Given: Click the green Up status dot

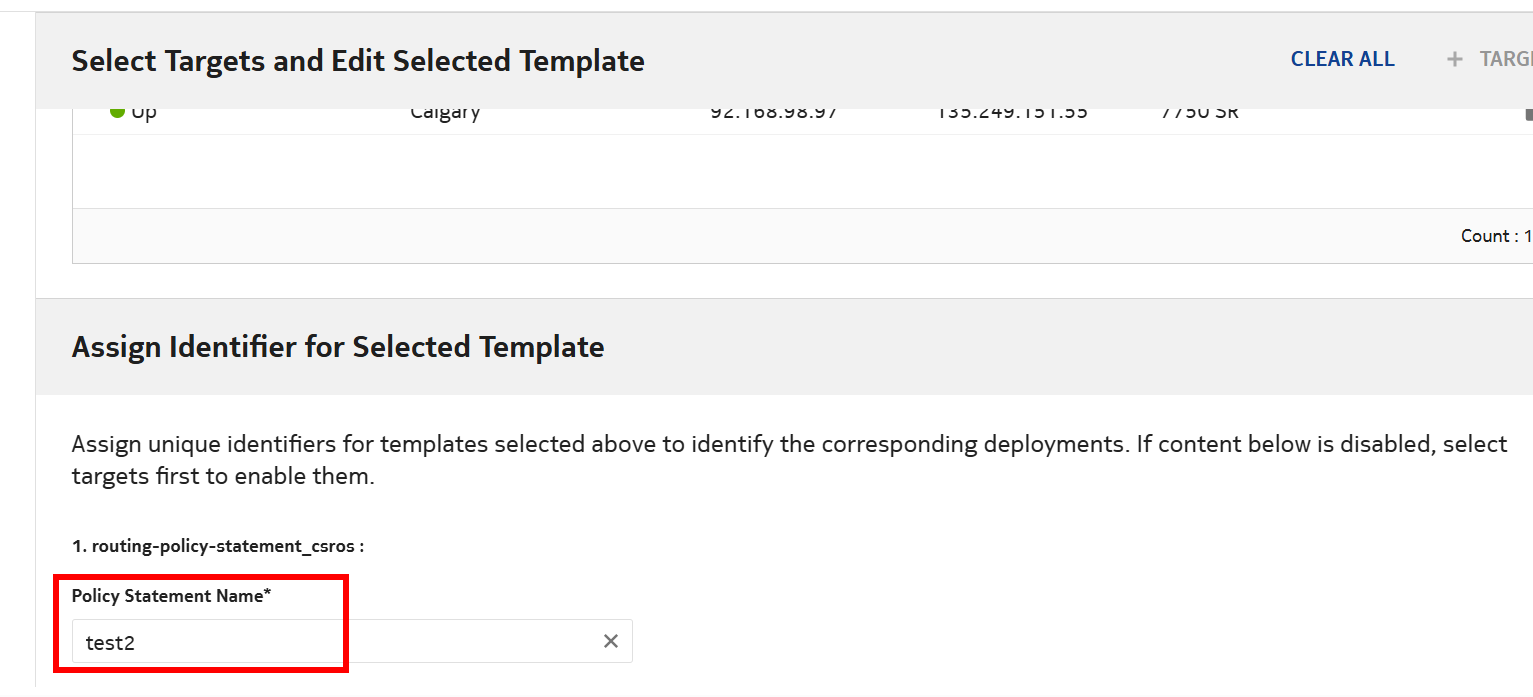Looking at the screenshot, I should [x=117, y=112].
